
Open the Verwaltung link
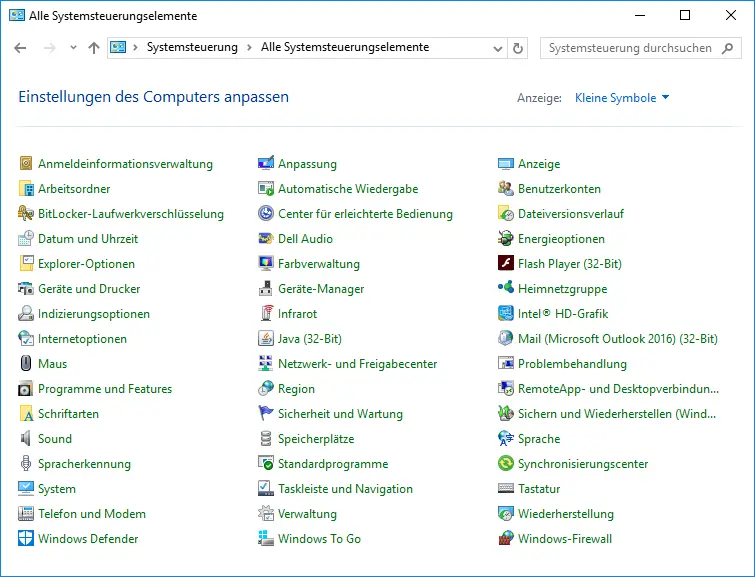pyautogui.click(x=307, y=514)
